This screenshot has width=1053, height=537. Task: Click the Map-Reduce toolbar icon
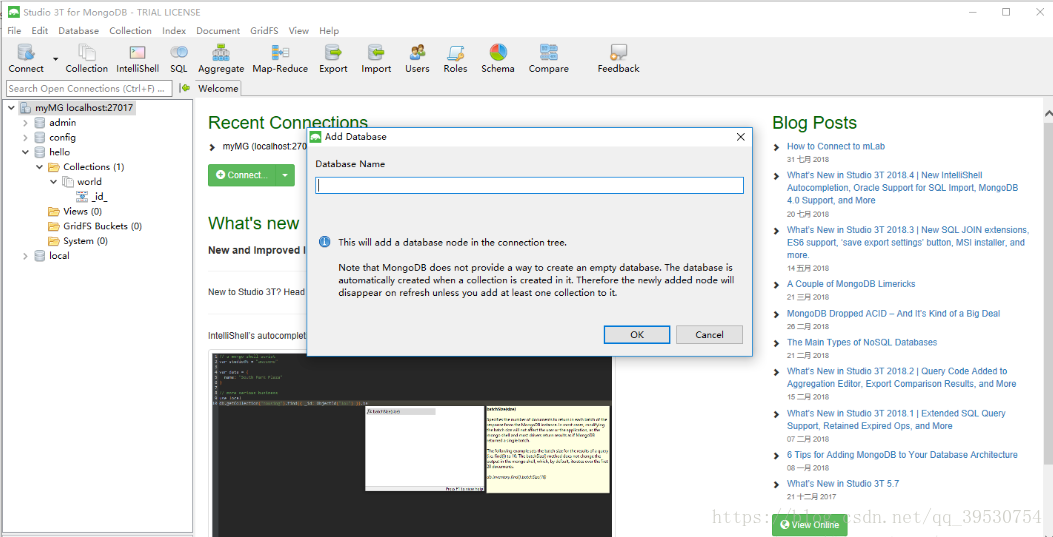click(x=280, y=58)
